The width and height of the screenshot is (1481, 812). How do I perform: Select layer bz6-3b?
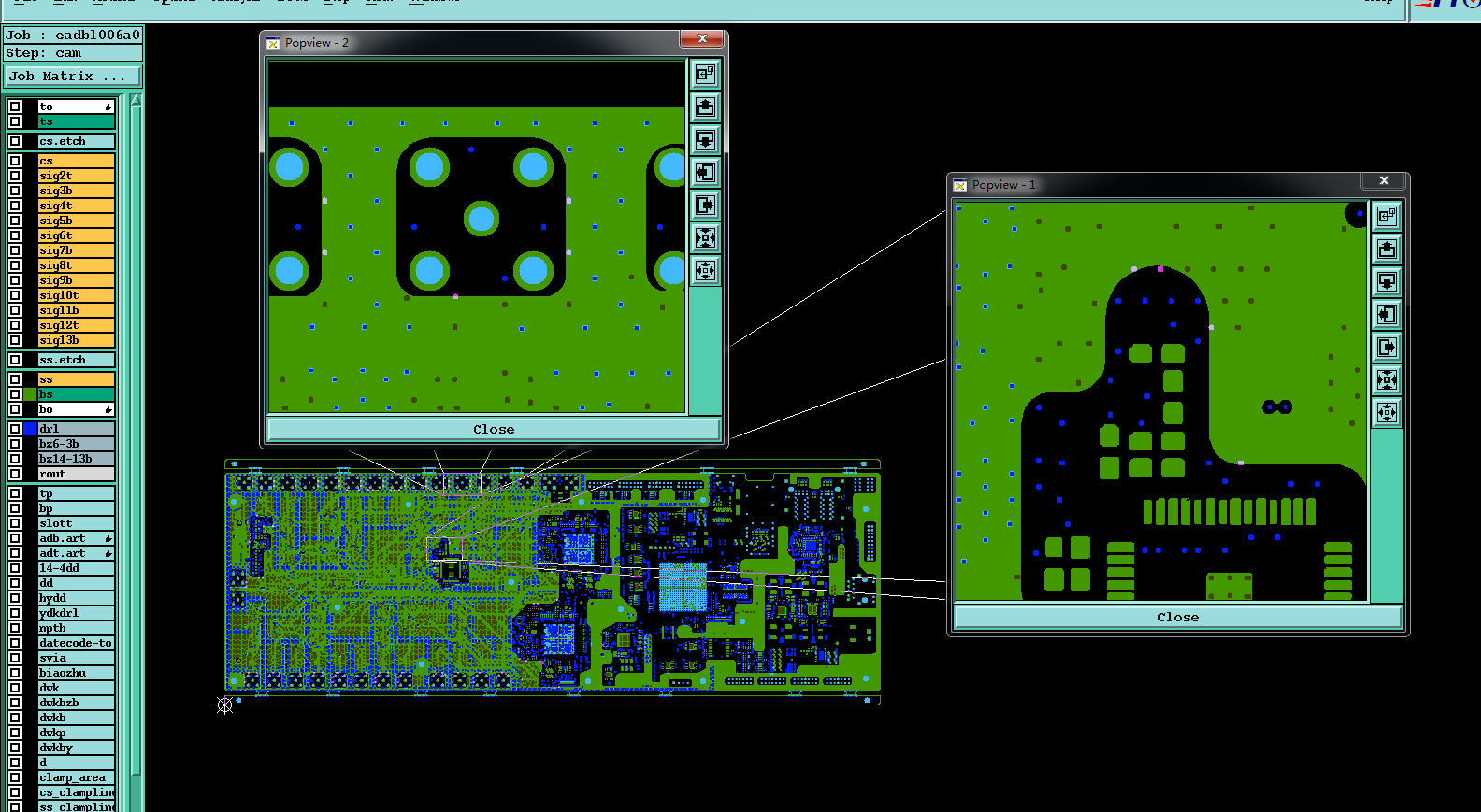click(76, 444)
